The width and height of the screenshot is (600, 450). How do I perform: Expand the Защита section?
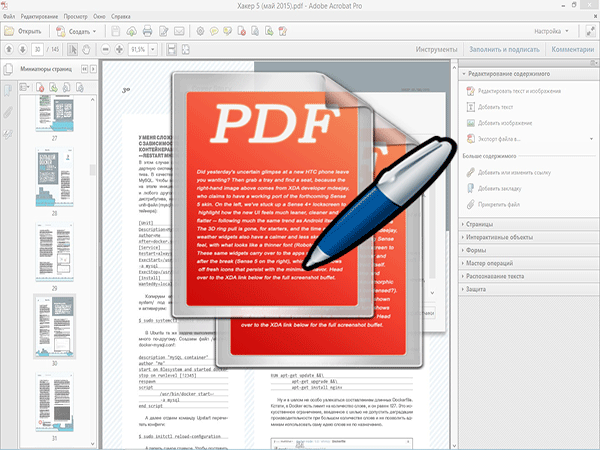click(528, 289)
